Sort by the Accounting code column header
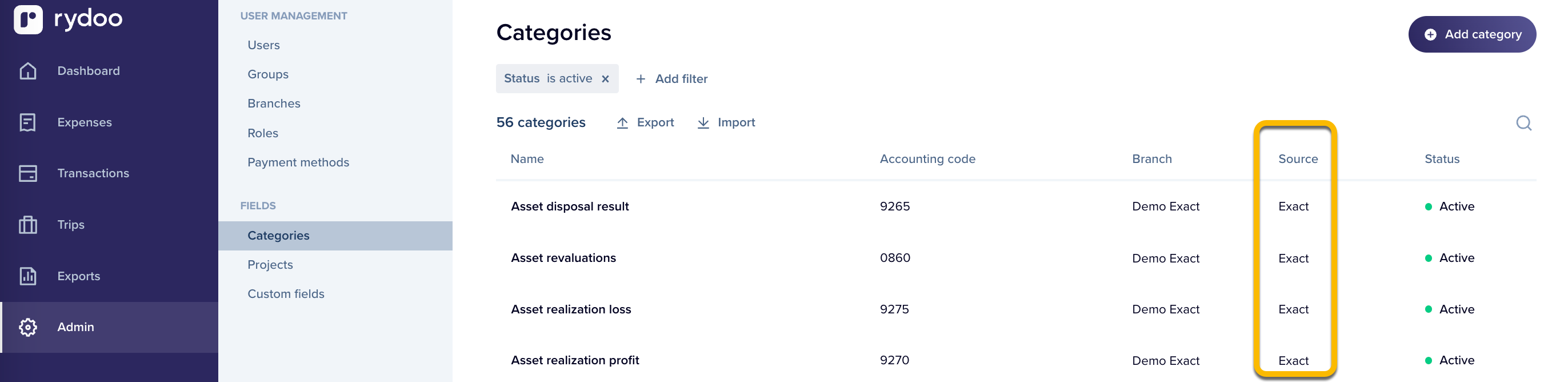 [927, 159]
